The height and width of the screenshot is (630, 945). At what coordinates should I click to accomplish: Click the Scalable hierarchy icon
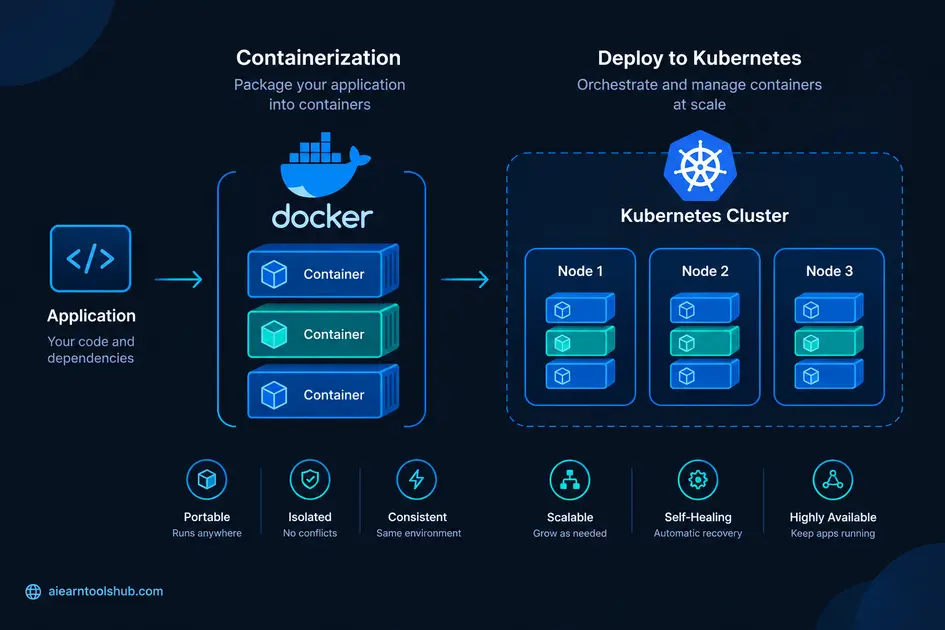(570, 480)
